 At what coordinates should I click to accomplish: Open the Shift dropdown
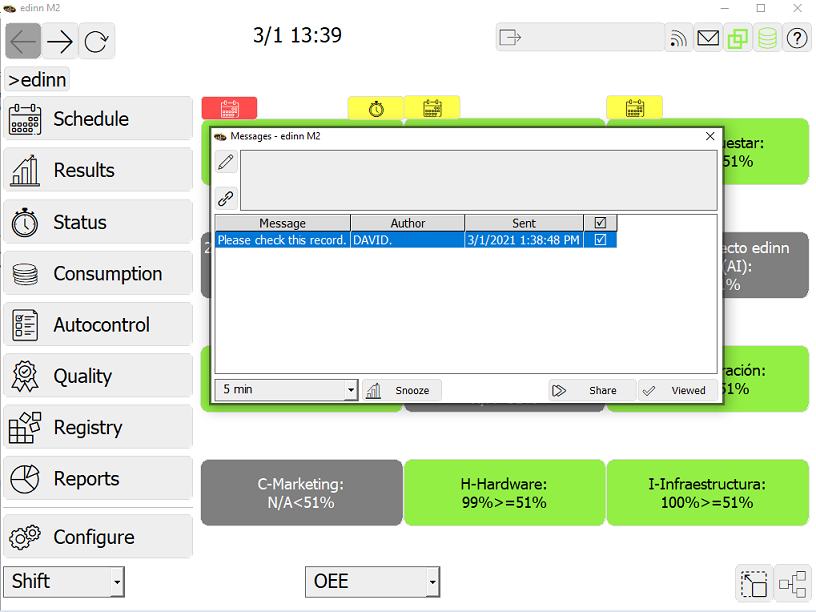(x=64, y=581)
